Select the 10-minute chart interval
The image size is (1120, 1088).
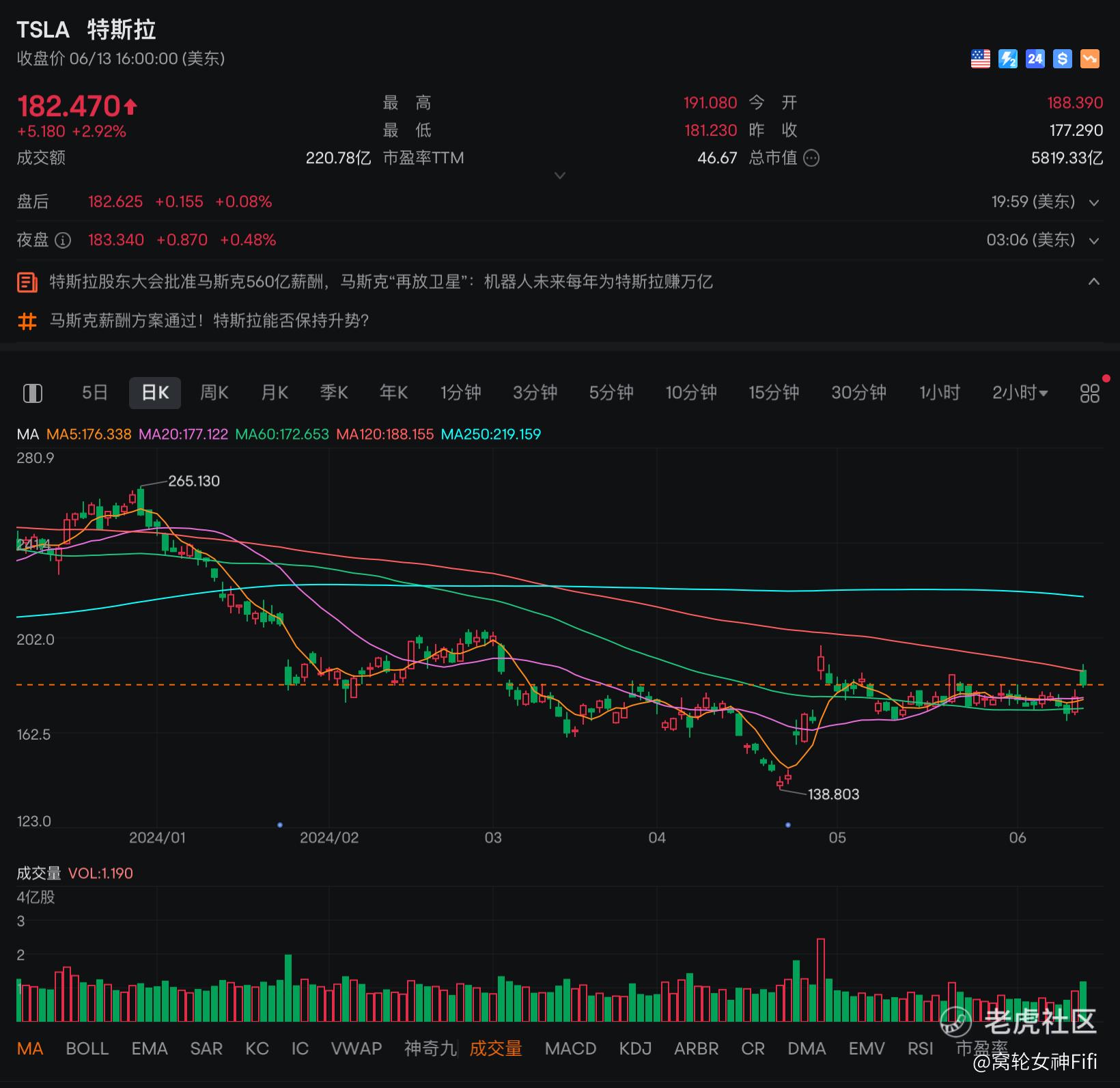point(691,393)
